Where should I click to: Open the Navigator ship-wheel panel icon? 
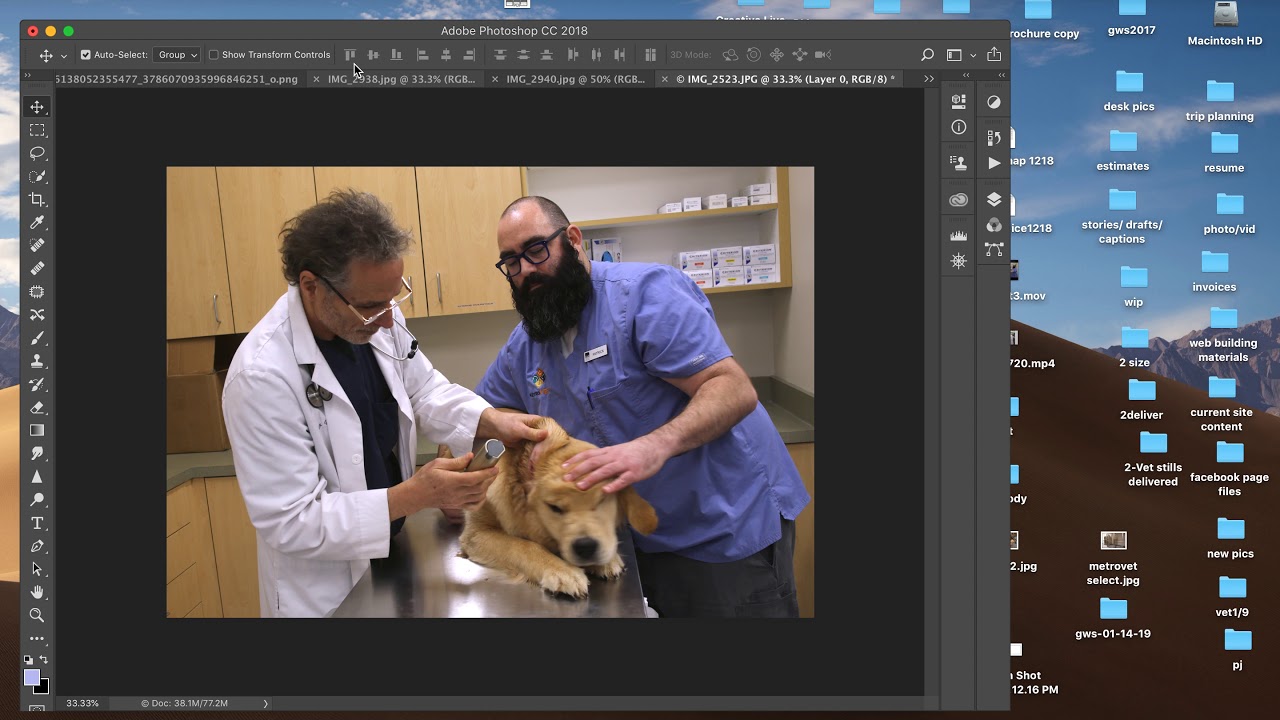tap(959, 261)
